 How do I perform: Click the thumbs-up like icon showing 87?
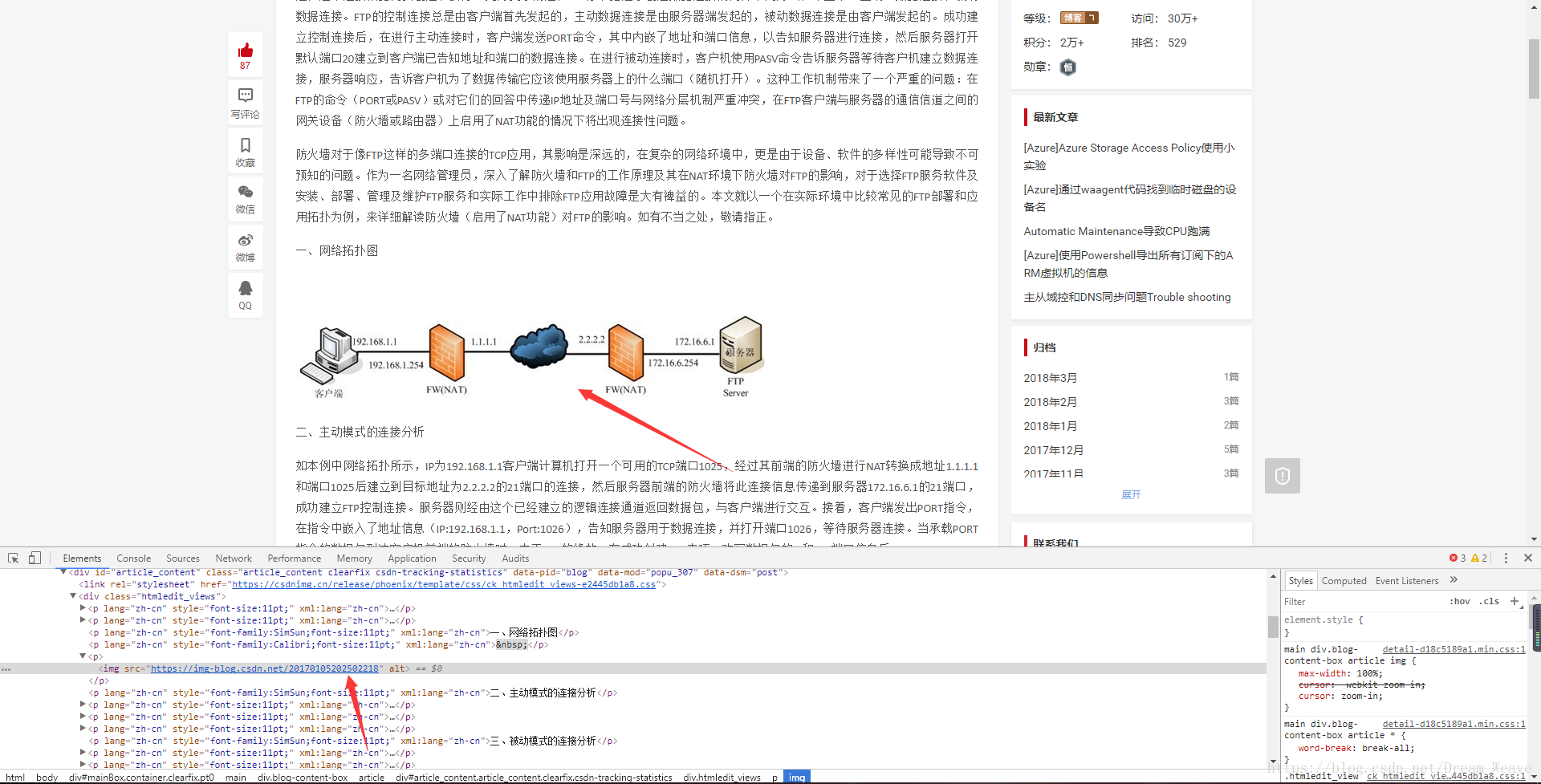pyautogui.click(x=246, y=51)
